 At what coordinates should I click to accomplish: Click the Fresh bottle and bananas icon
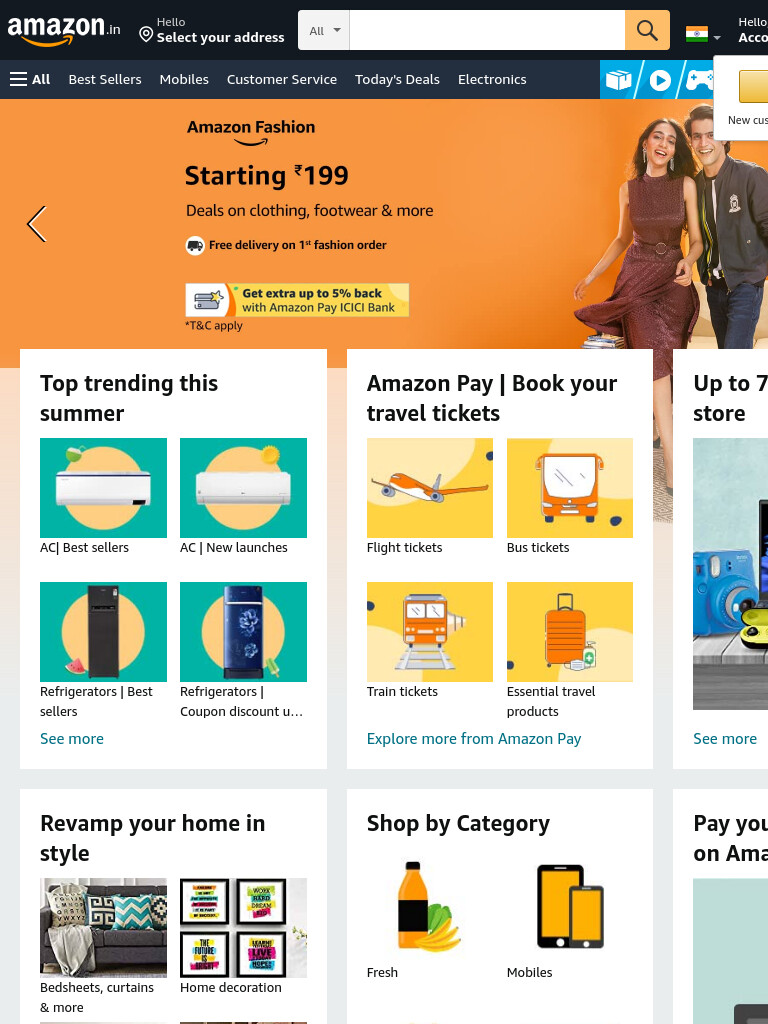pyautogui.click(x=429, y=906)
